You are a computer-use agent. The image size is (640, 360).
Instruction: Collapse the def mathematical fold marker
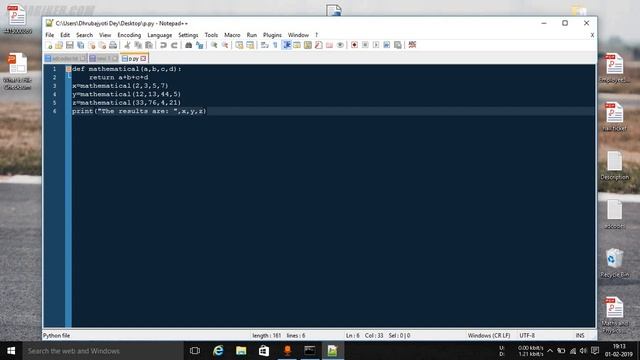point(69,69)
